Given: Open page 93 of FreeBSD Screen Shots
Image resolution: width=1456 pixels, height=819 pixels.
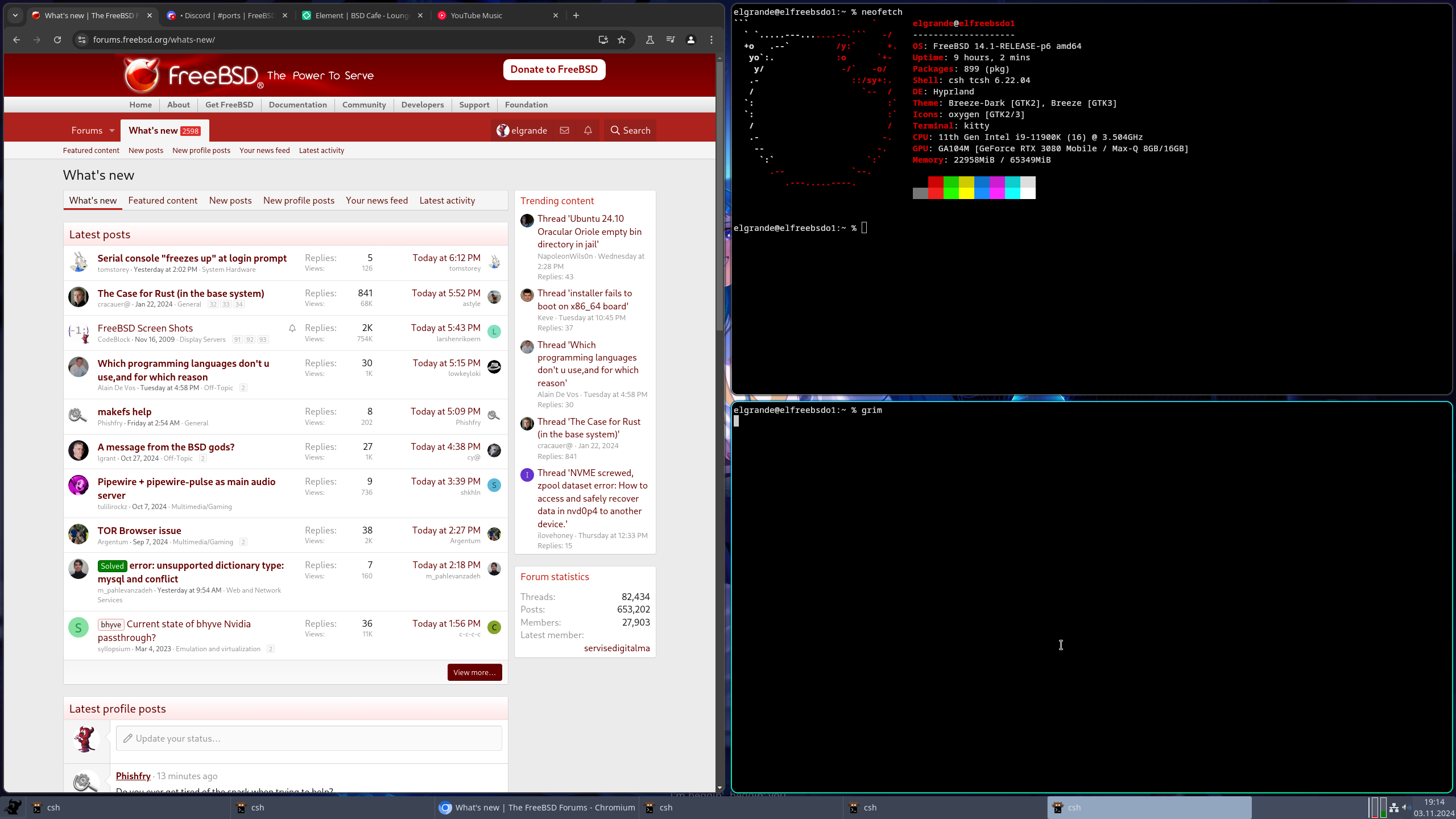Looking at the screenshot, I should coord(262,340).
